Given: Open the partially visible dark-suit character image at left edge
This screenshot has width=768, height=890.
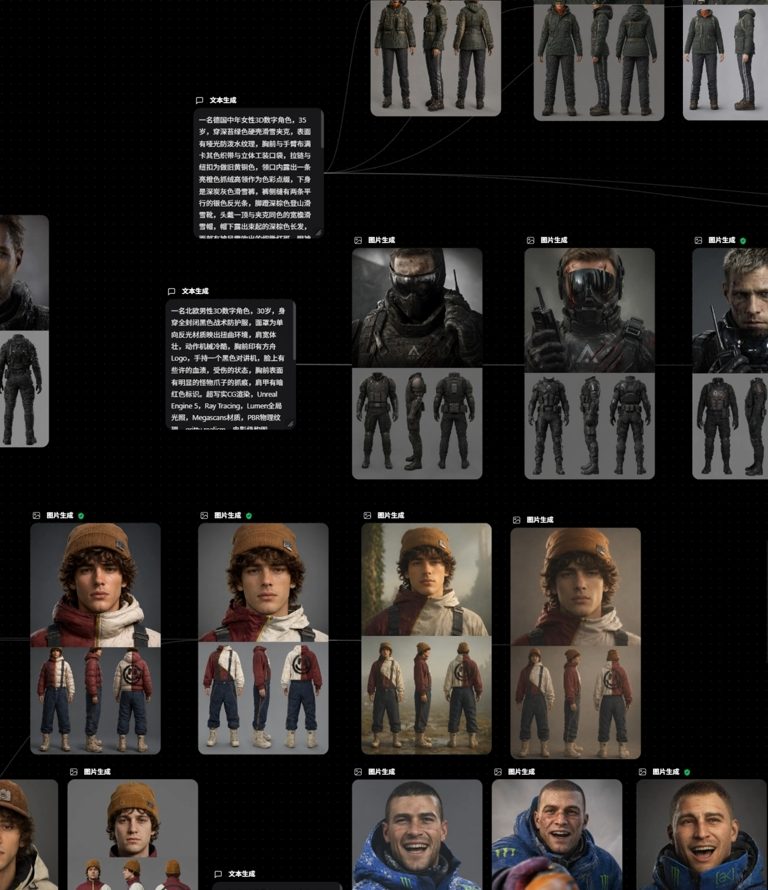Looking at the screenshot, I should click(x=24, y=331).
